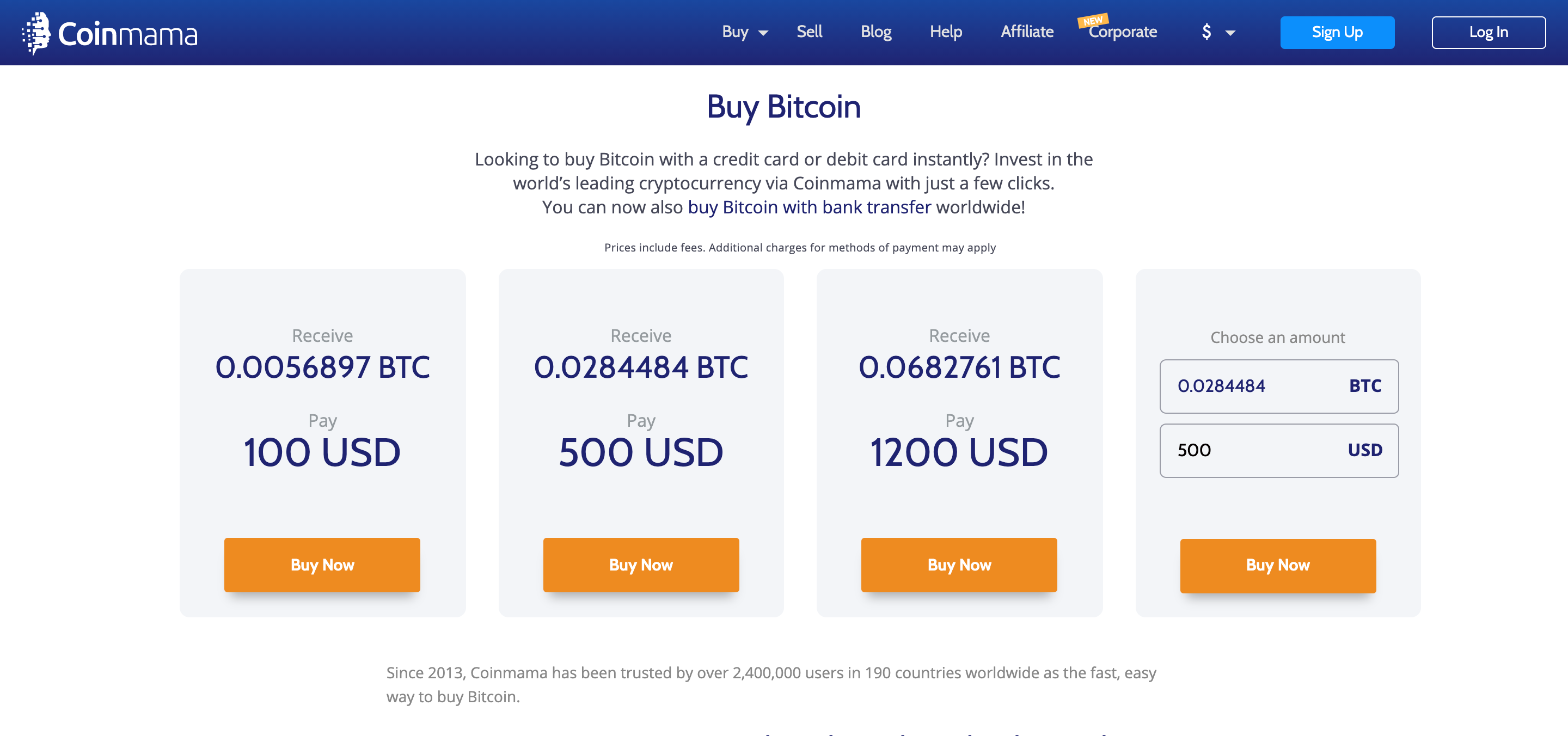Click the blue Sign Up button
This screenshot has width=1568, height=736.
click(1337, 32)
